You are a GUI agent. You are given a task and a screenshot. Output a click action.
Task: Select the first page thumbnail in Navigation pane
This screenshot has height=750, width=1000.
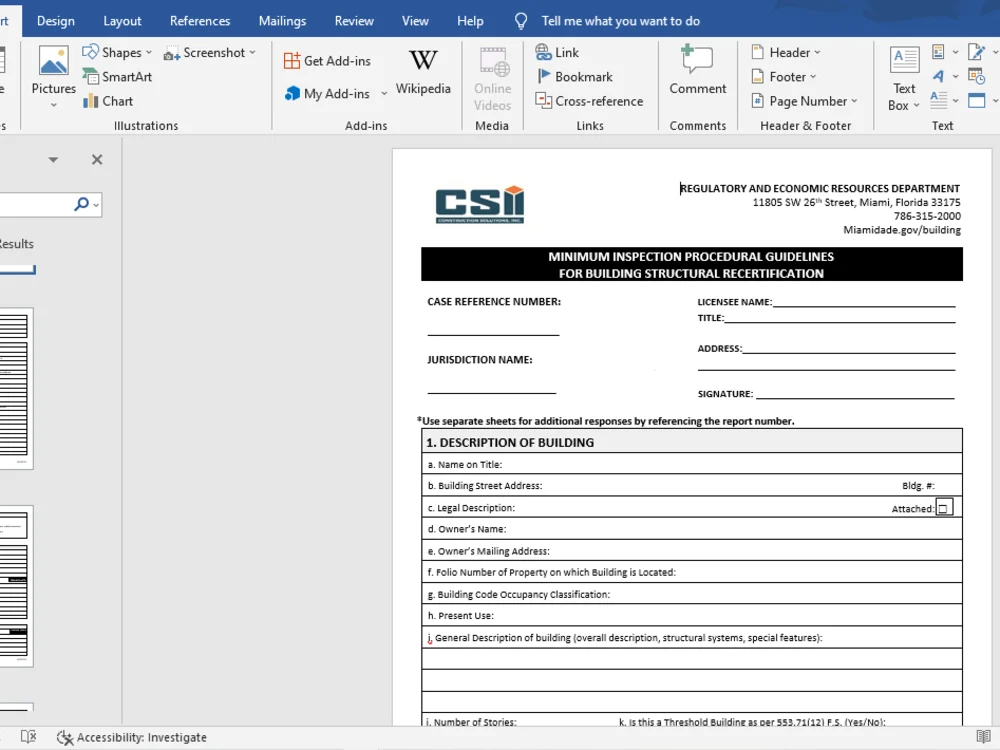[14, 389]
